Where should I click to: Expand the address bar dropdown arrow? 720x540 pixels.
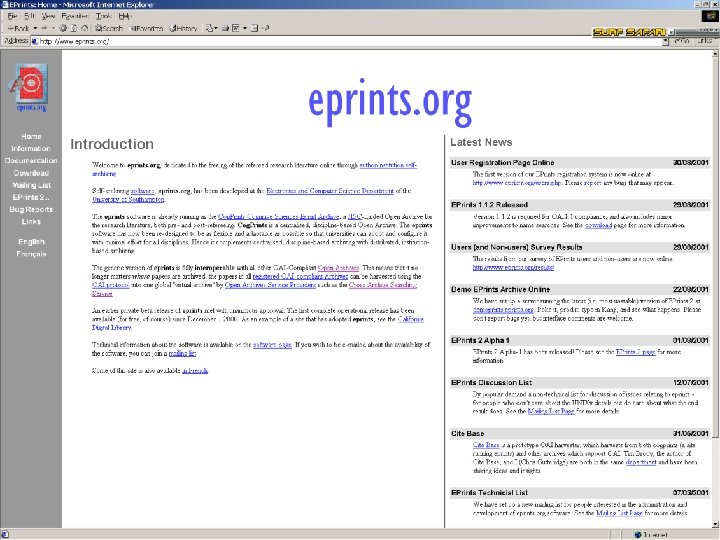click(x=665, y=41)
